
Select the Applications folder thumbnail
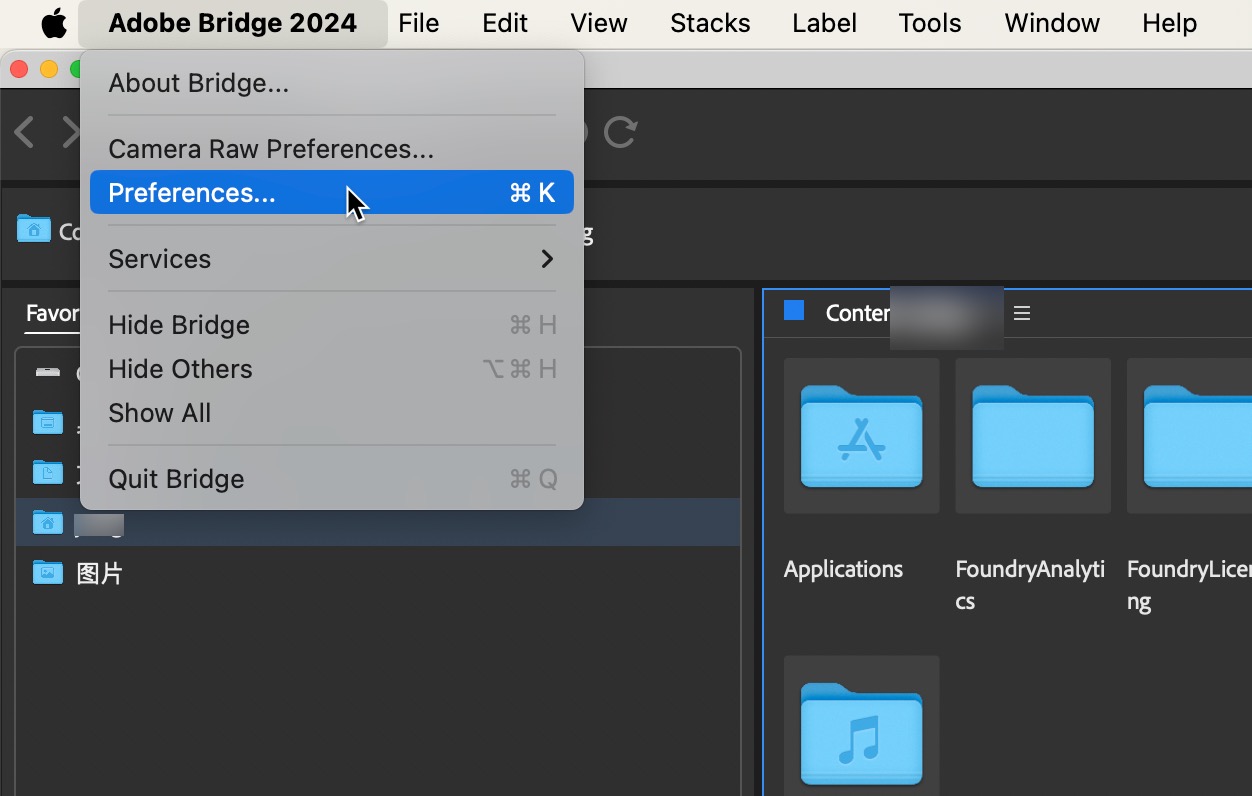(x=861, y=436)
